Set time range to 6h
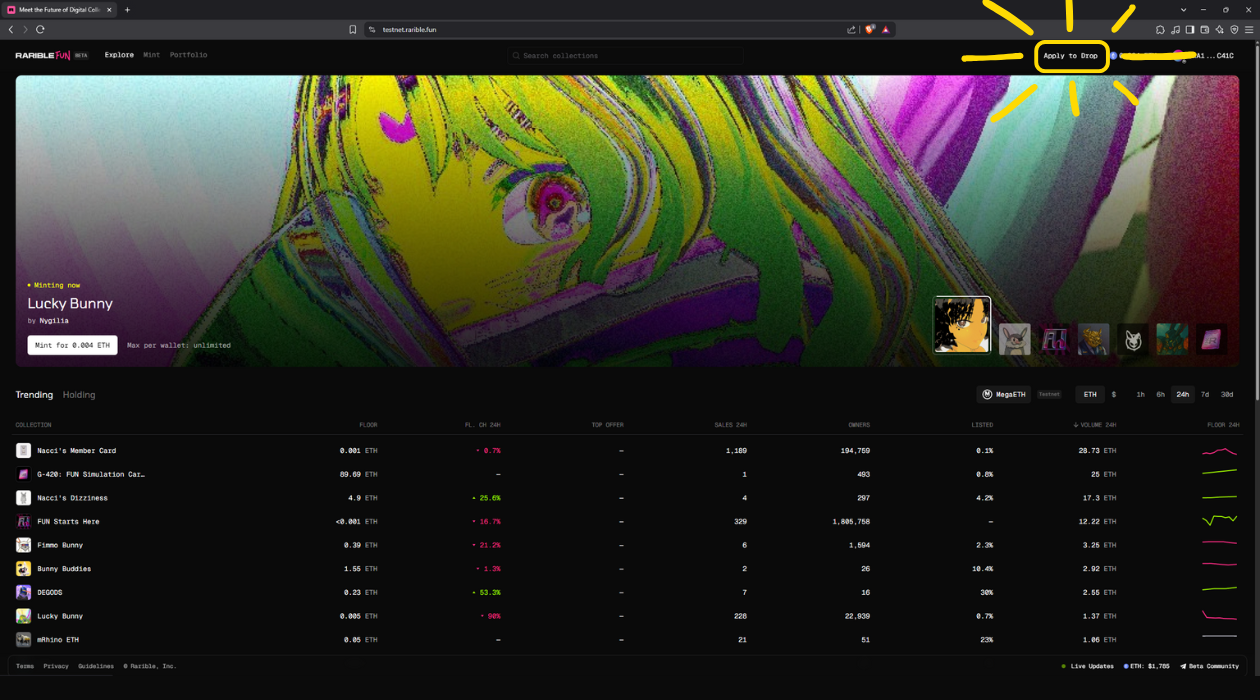 (1161, 395)
